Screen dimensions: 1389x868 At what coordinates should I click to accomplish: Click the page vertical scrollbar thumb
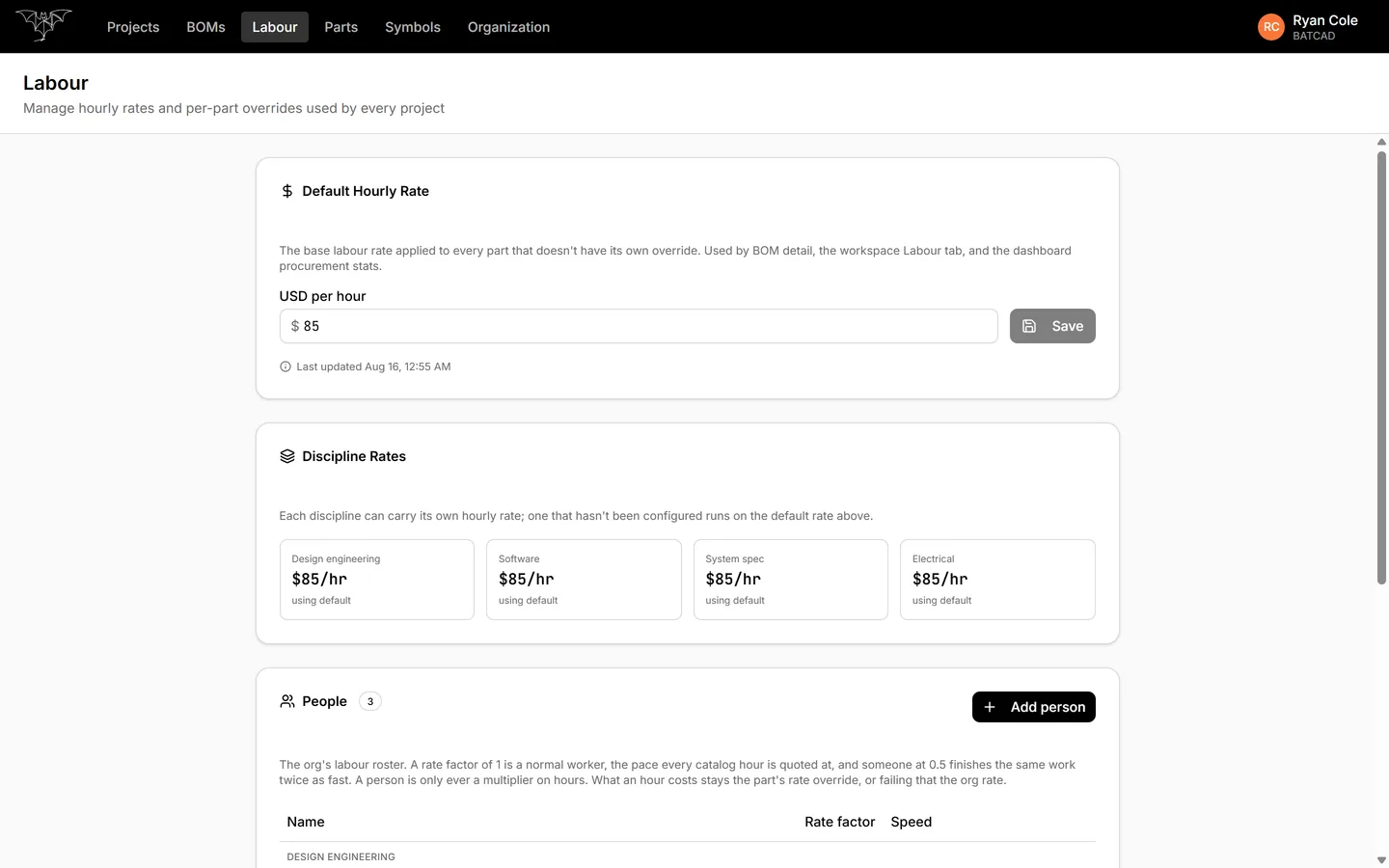(1381, 367)
